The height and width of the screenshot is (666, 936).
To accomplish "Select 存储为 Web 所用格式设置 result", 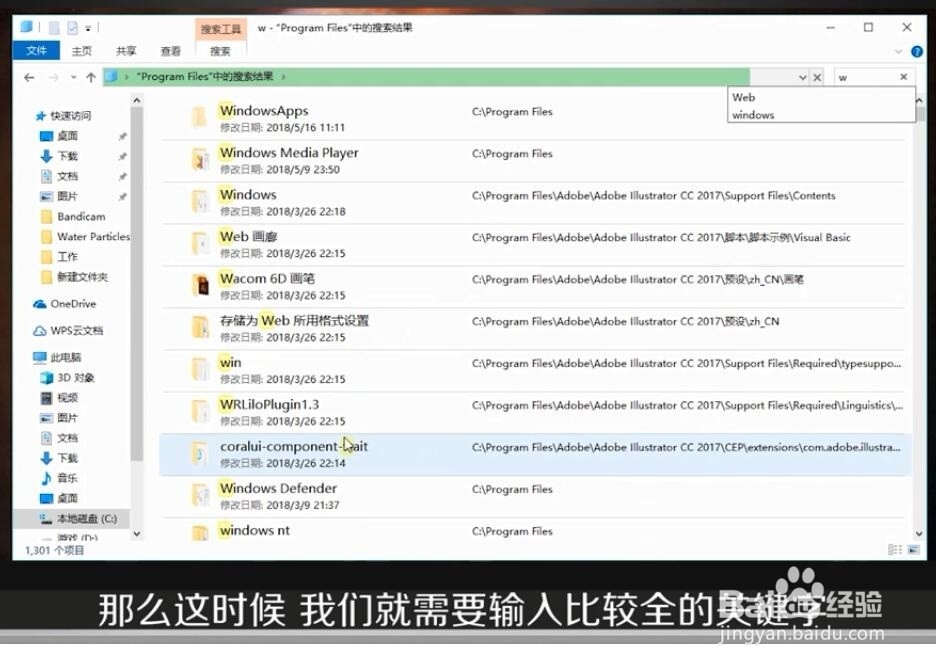I will [535, 329].
